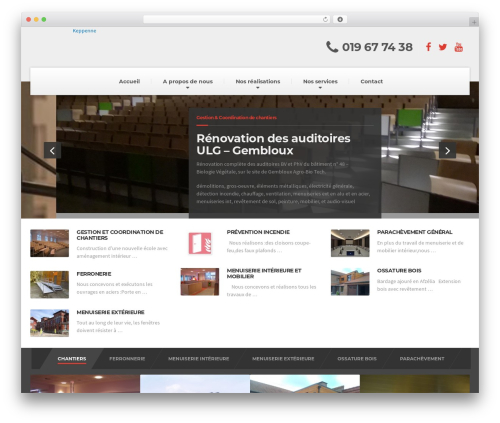
Task: Open Menuiserie Extérieure service heading
Action: [110, 312]
